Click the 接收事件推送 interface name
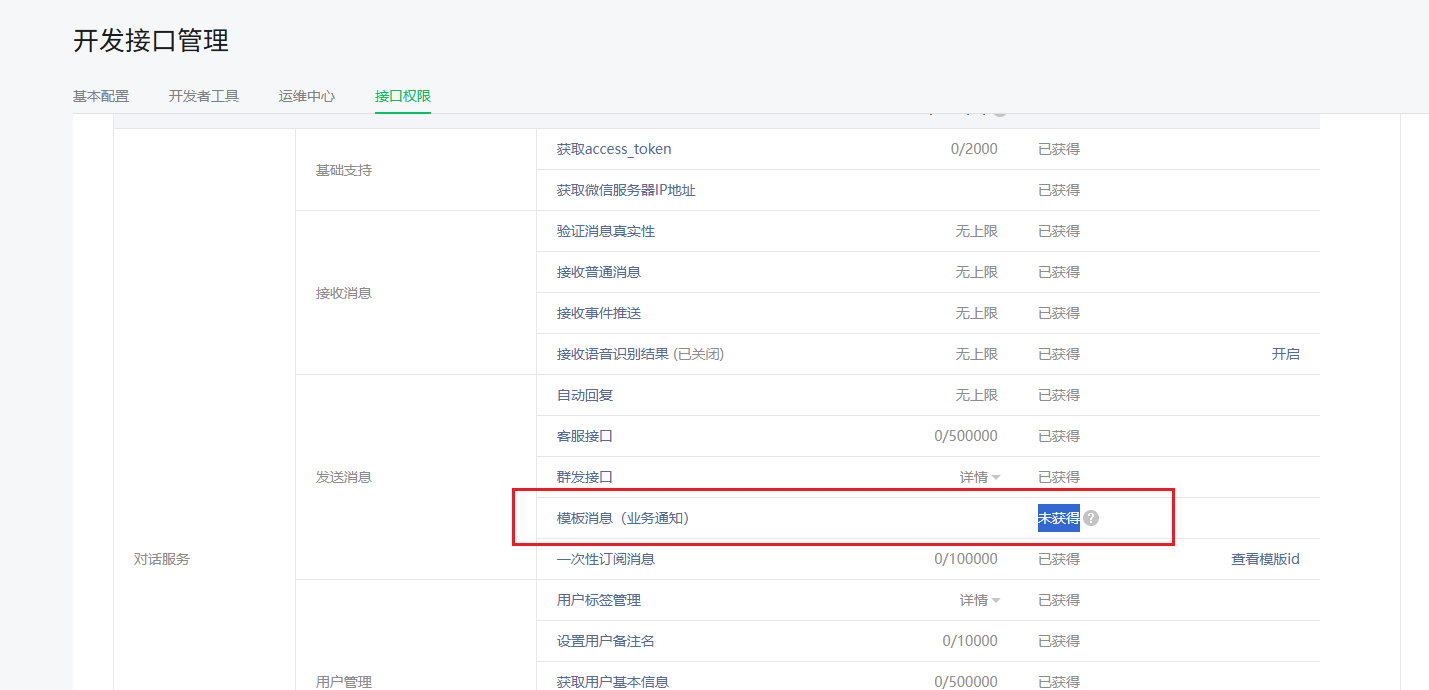The width and height of the screenshot is (1429, 690). [599, 313]
